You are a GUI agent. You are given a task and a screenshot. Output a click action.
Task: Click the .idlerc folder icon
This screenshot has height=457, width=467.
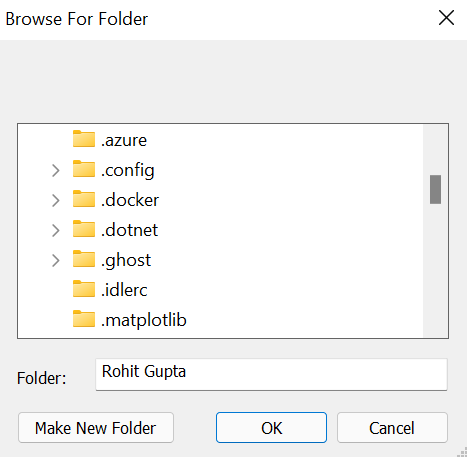[84, 289]
